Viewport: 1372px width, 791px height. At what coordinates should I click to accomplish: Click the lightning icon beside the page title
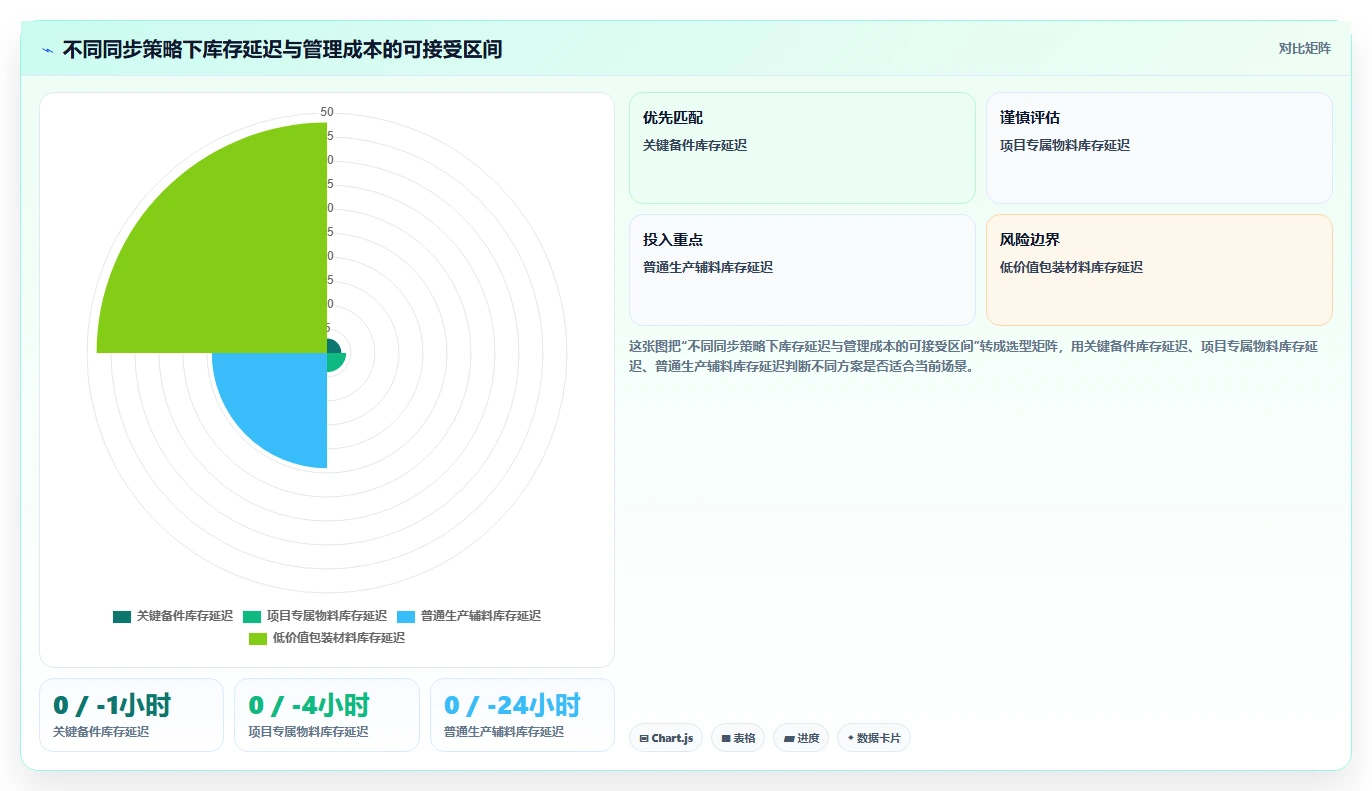[47, 50]
